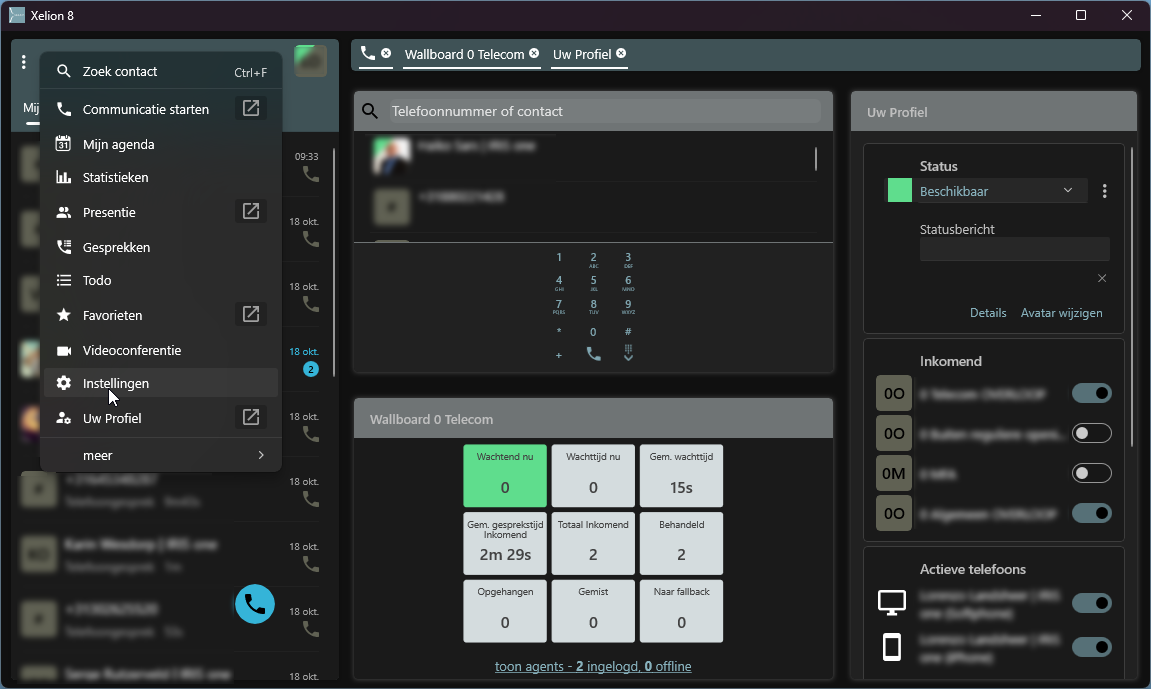This screenshot has width=1151, height=689.
Task: Select Zoek contact from the menu
Action: click(x=161, y=71)
